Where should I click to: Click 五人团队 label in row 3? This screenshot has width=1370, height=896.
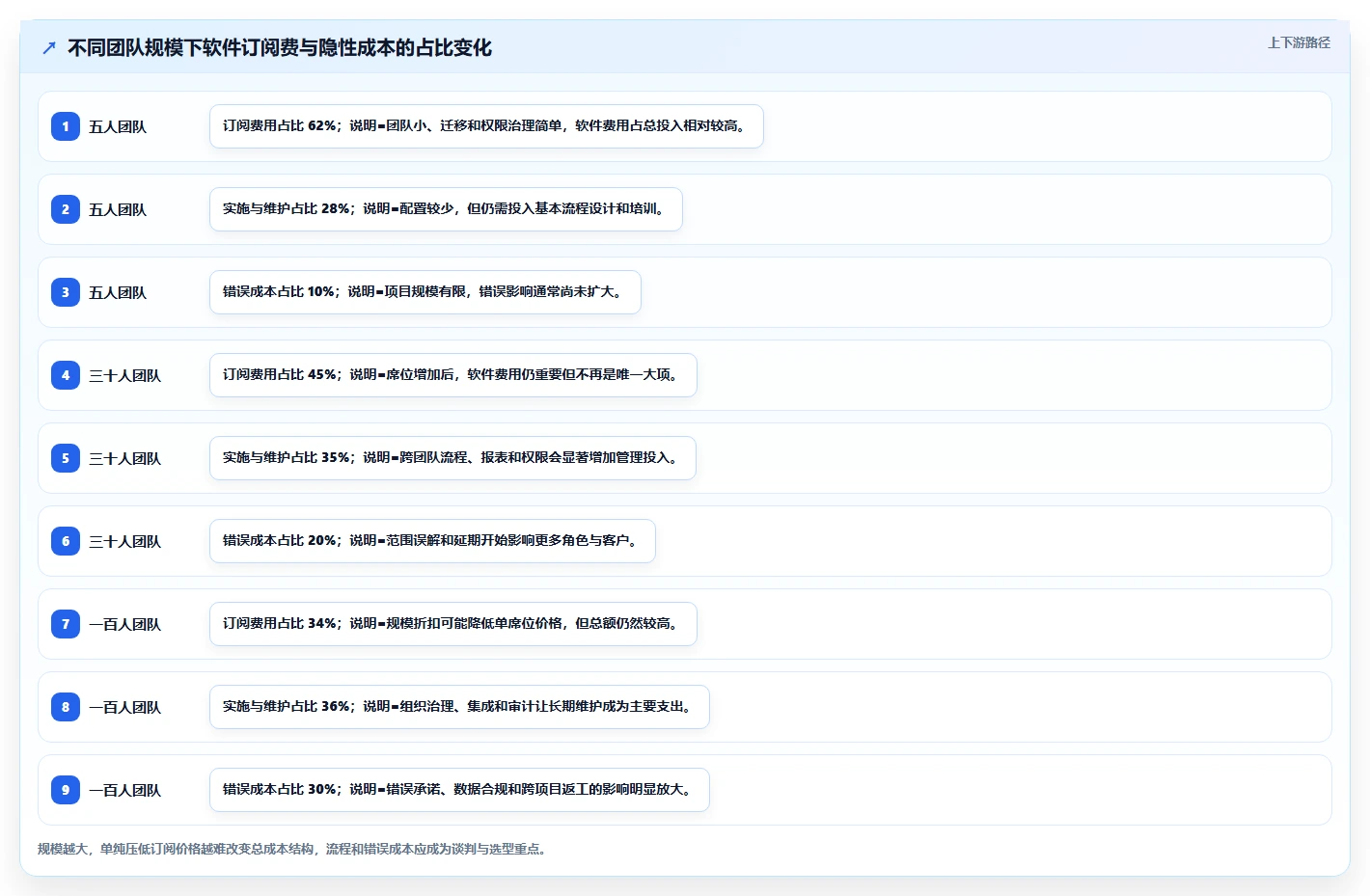[x=118, y=292]
